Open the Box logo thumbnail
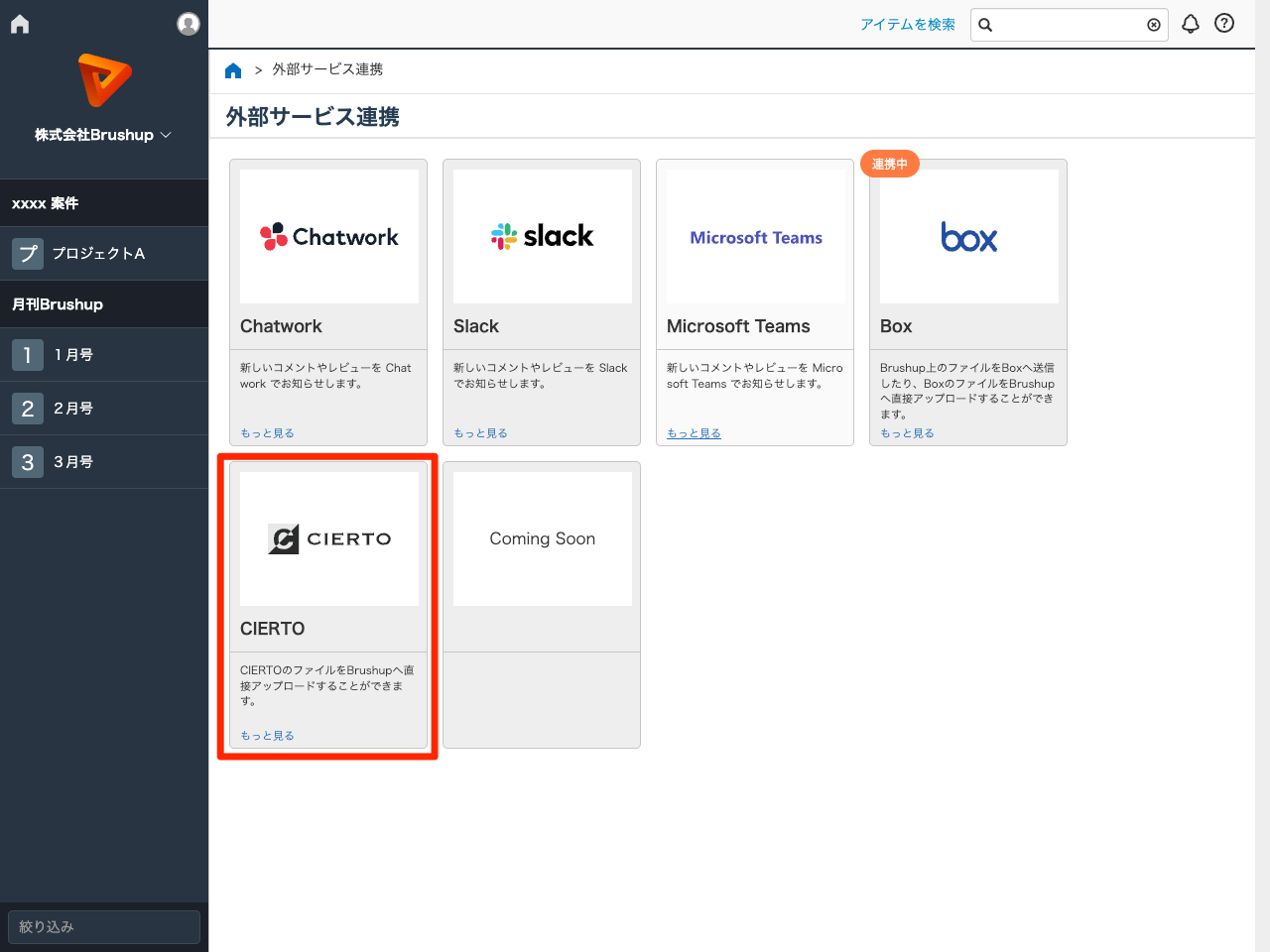Viewport: 1270px width, 952px height. click(969, 236)
